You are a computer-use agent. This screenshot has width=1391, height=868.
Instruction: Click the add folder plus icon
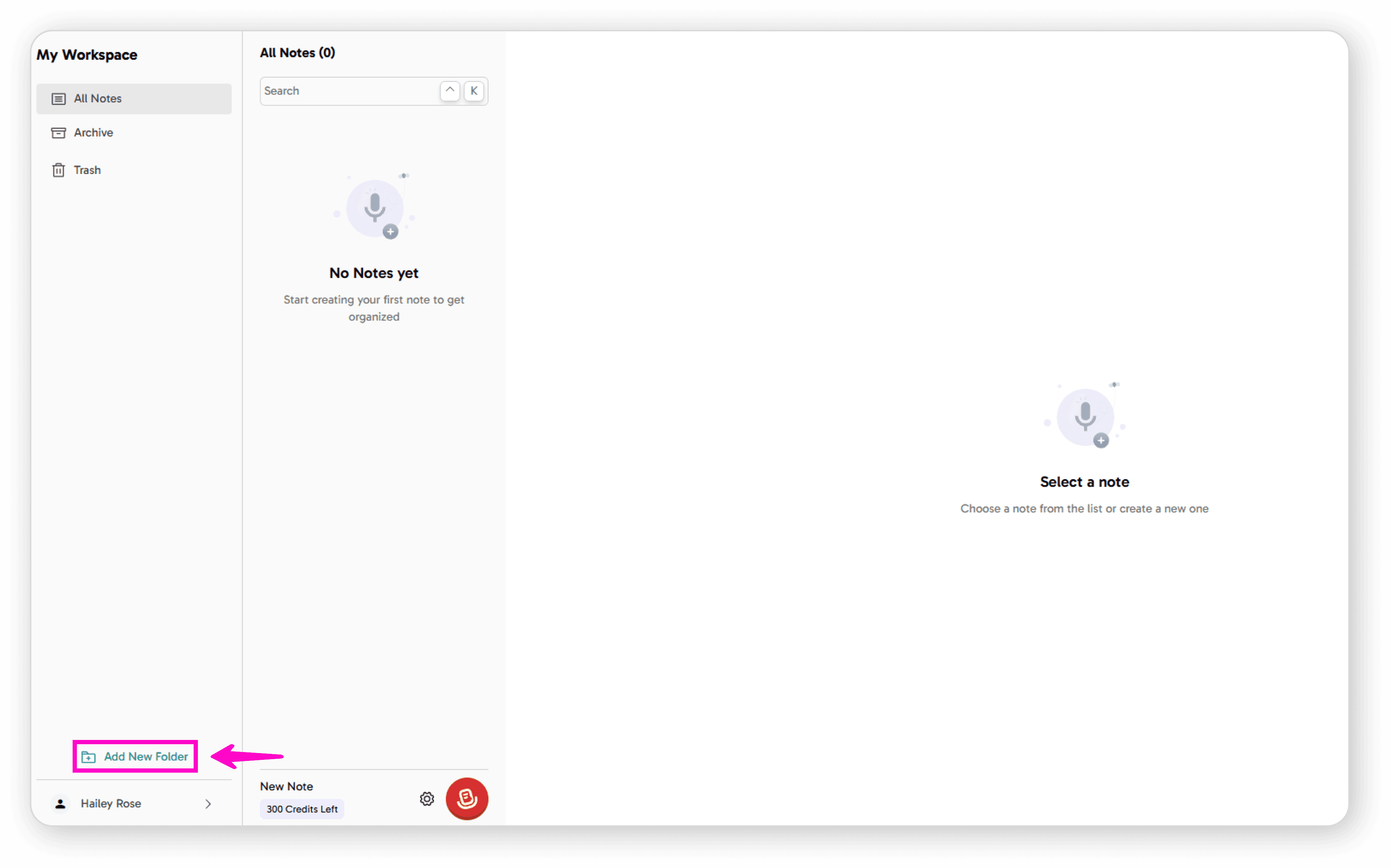[88, 757]
